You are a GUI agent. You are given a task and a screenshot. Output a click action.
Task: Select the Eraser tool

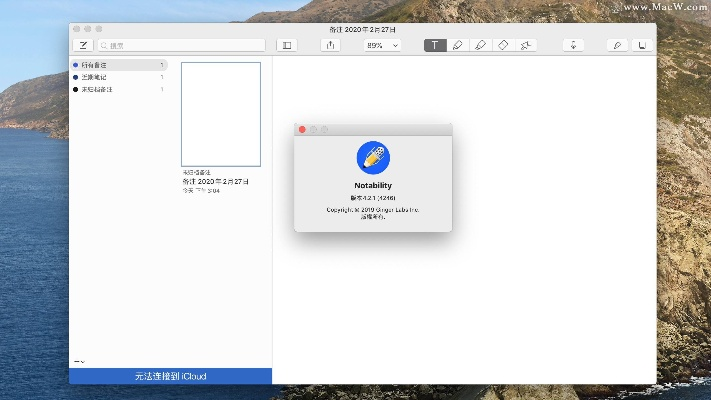click(x=504, y=45)
